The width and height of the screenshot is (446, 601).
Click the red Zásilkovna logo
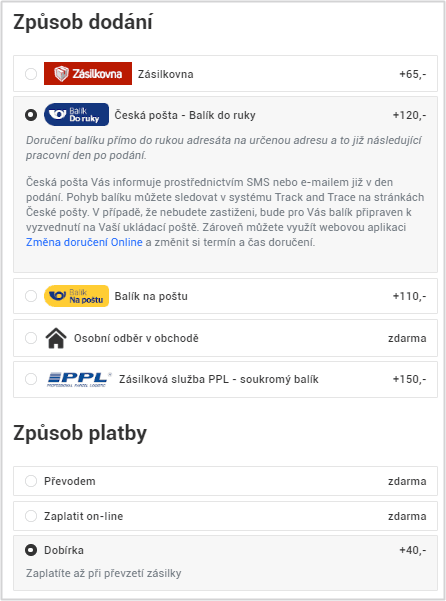88,74
